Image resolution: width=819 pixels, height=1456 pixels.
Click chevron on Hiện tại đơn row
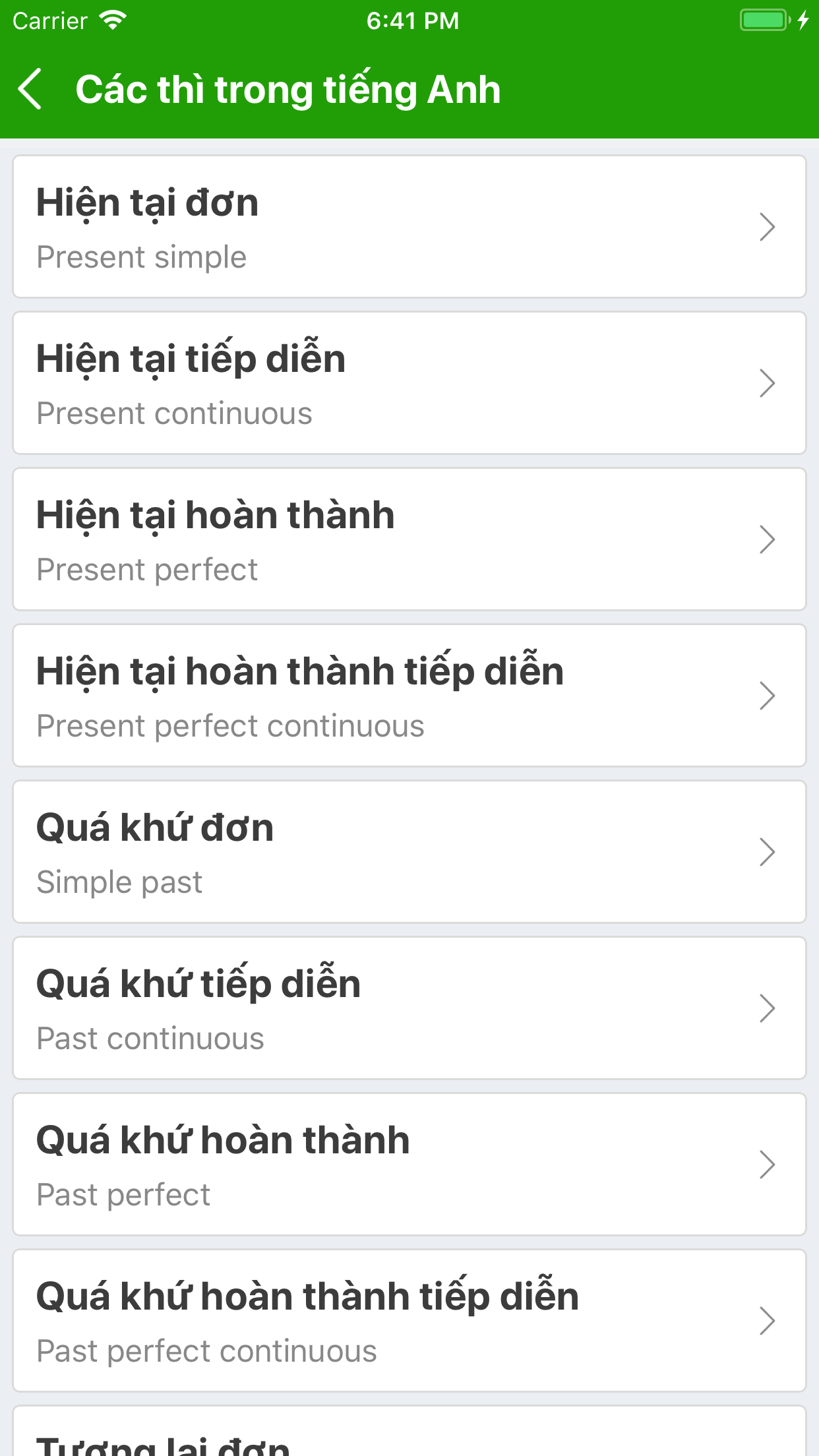pos(766,227)
